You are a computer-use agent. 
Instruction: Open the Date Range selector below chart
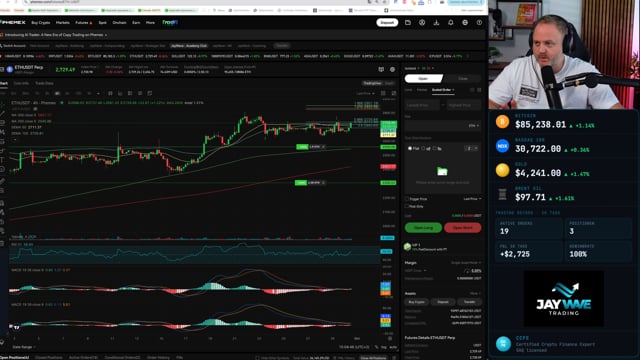pos(23,347)
